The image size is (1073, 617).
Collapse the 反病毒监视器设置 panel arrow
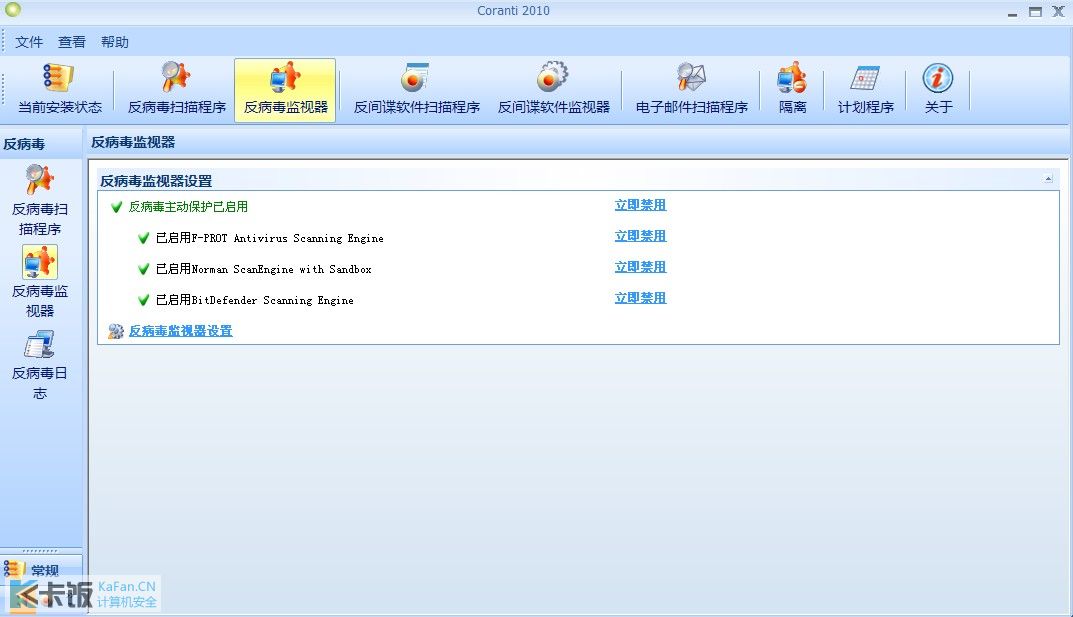[1048, 179]
